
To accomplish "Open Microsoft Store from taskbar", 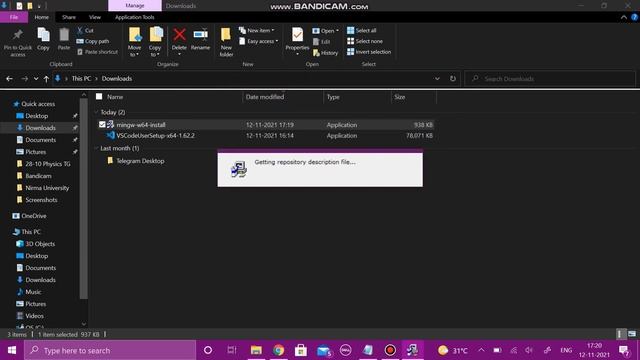I will (301, 350).
